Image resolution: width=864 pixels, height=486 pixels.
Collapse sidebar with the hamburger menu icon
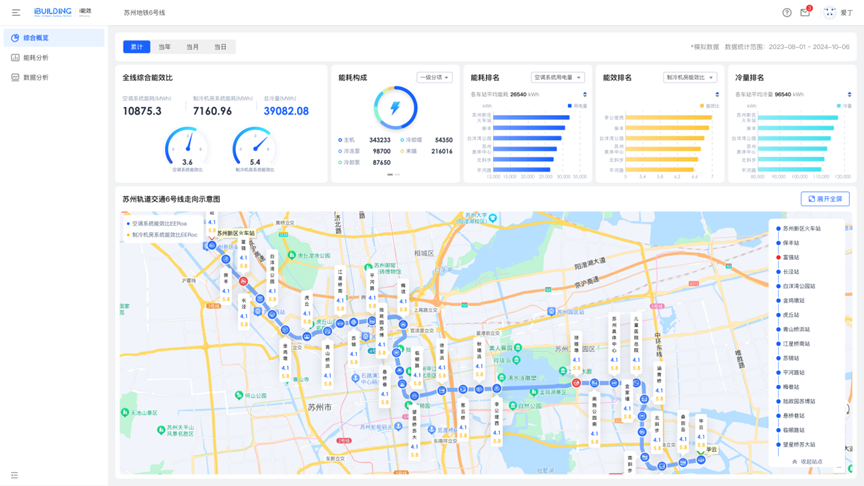click(x=16, y=12)
